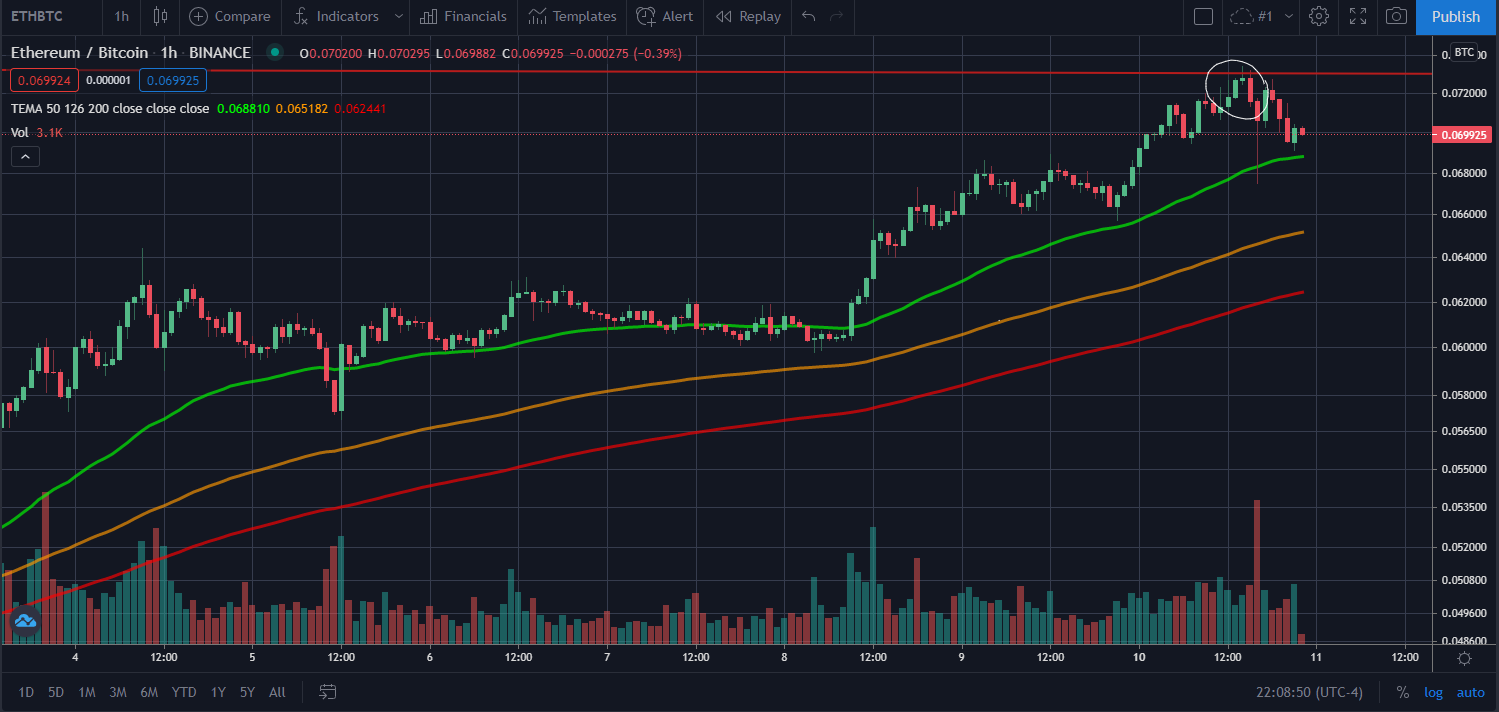The width and height of the screenshot is (1499, 712).
Task: Click the 0.060000 price axis label
Action: [1462, 348]
